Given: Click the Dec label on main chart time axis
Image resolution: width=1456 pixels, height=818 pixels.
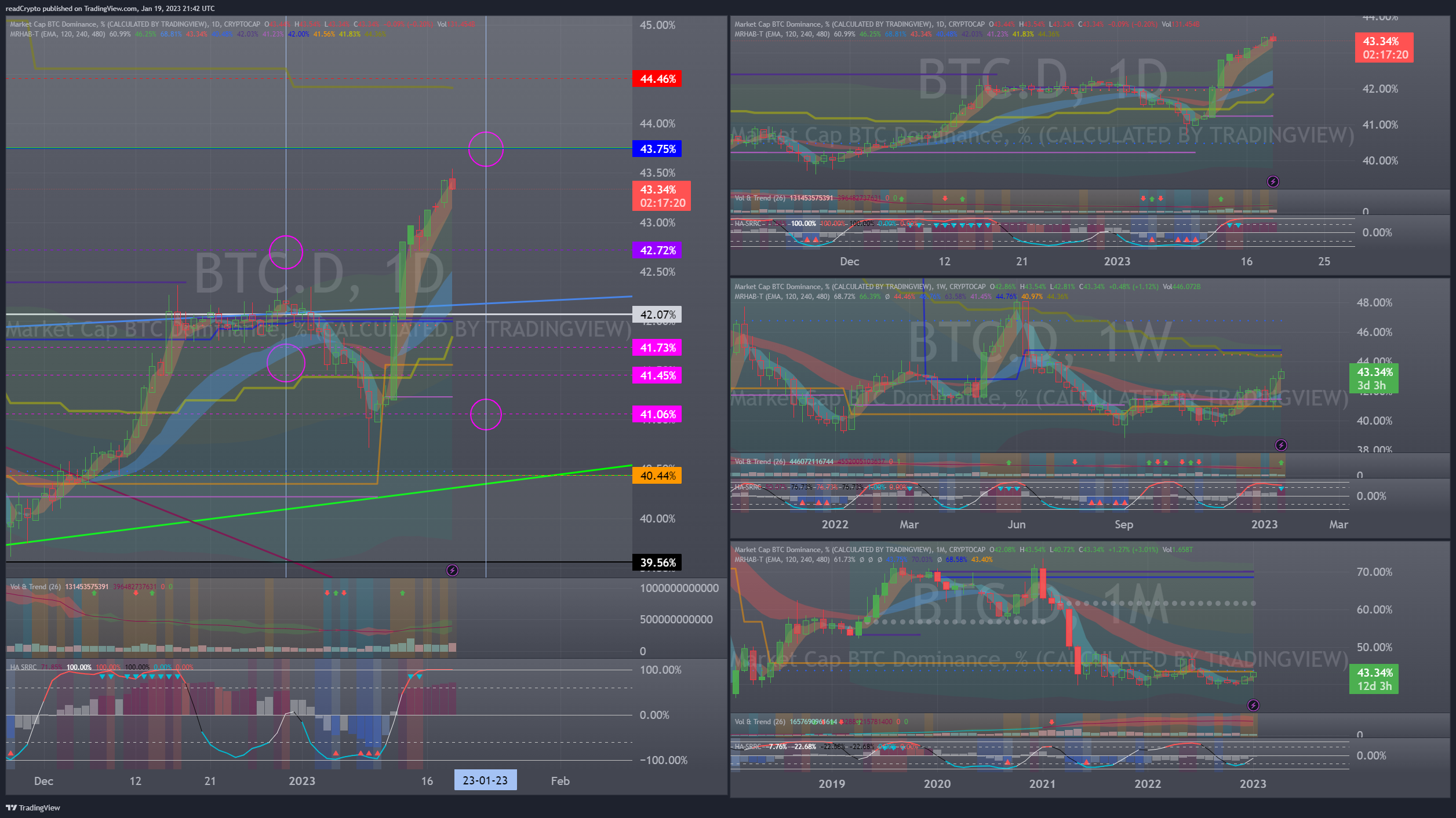Looking at the screenshot, I should (x=43, y=781).
